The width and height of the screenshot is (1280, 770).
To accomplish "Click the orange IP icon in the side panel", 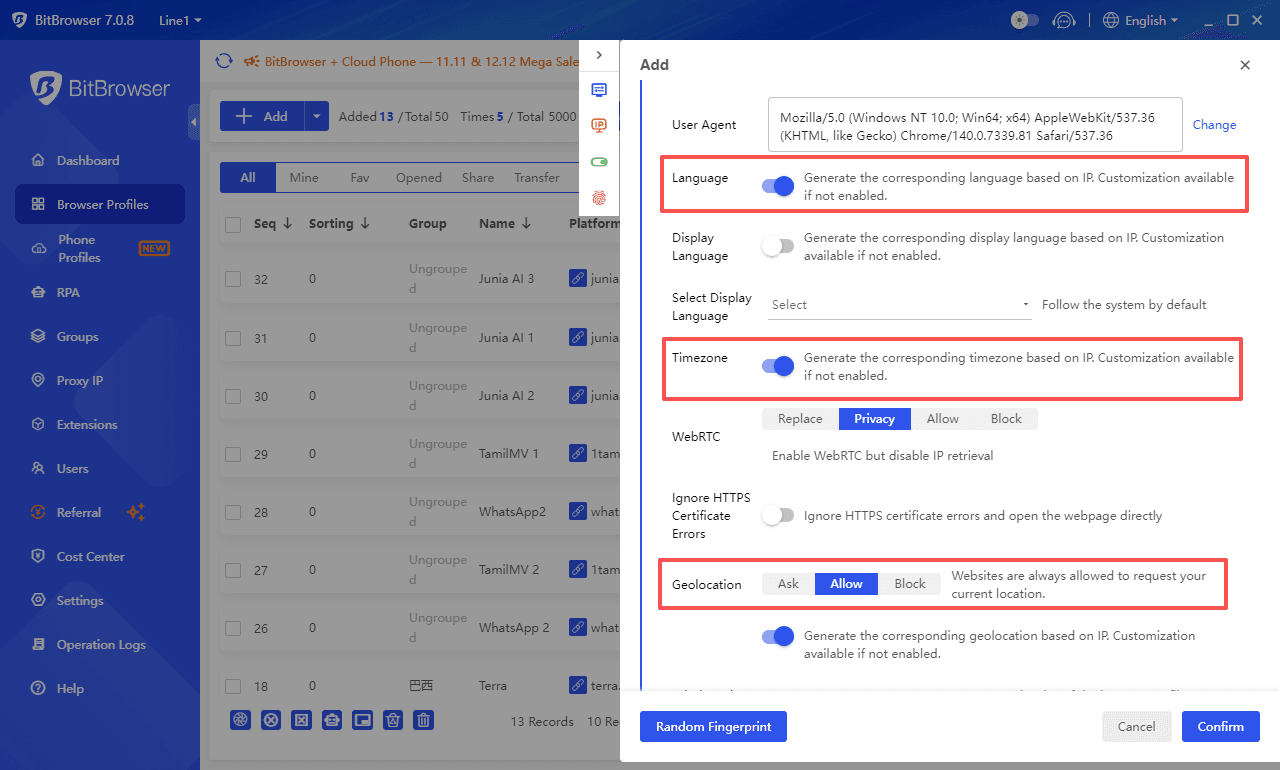I will [x=599, y=125].
